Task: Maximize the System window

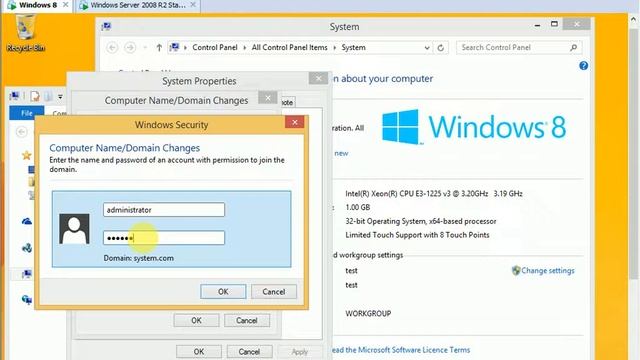Action: click(554, 24)
